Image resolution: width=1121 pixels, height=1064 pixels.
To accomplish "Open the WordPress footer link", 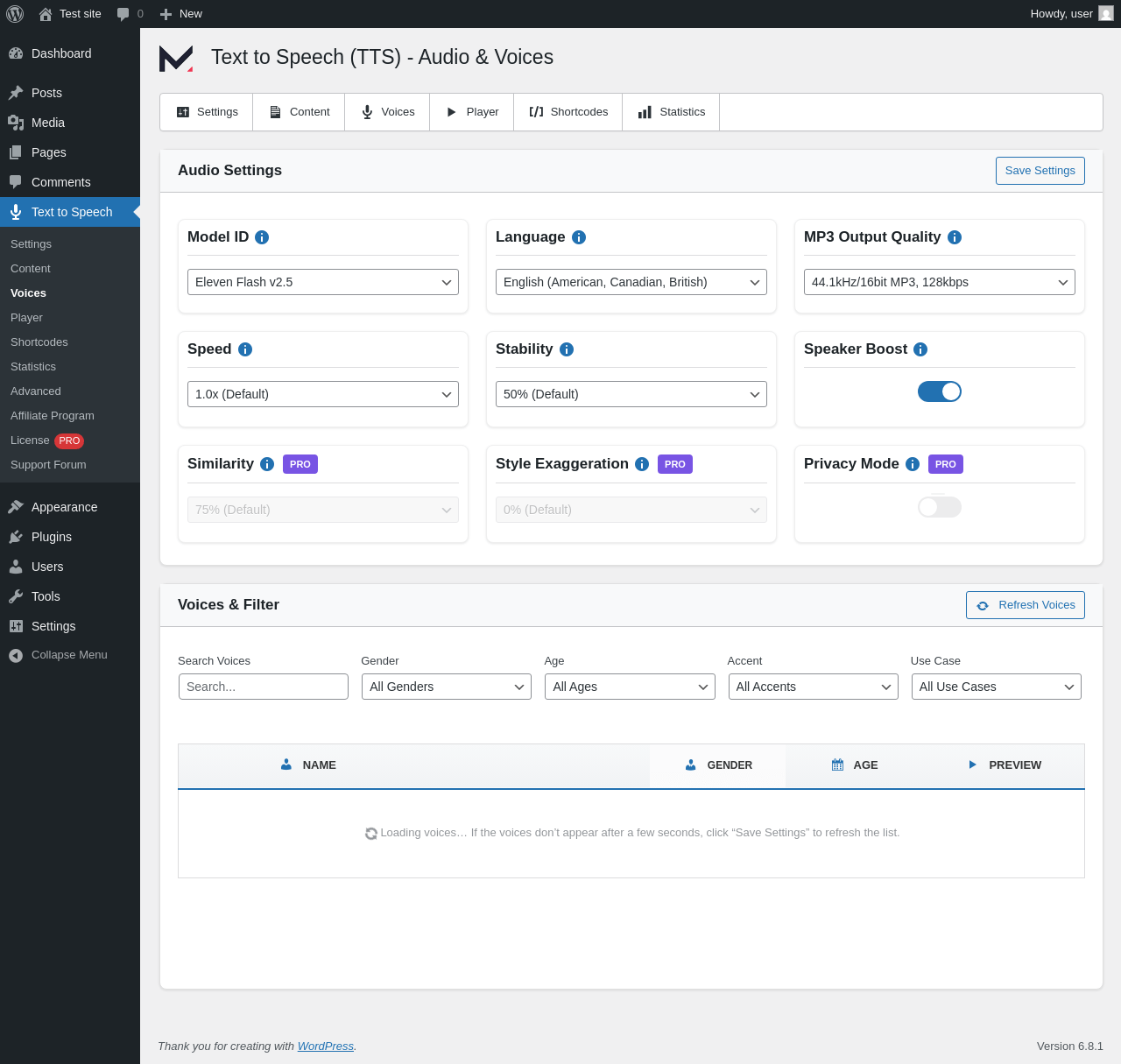I will coord(326,1046).
